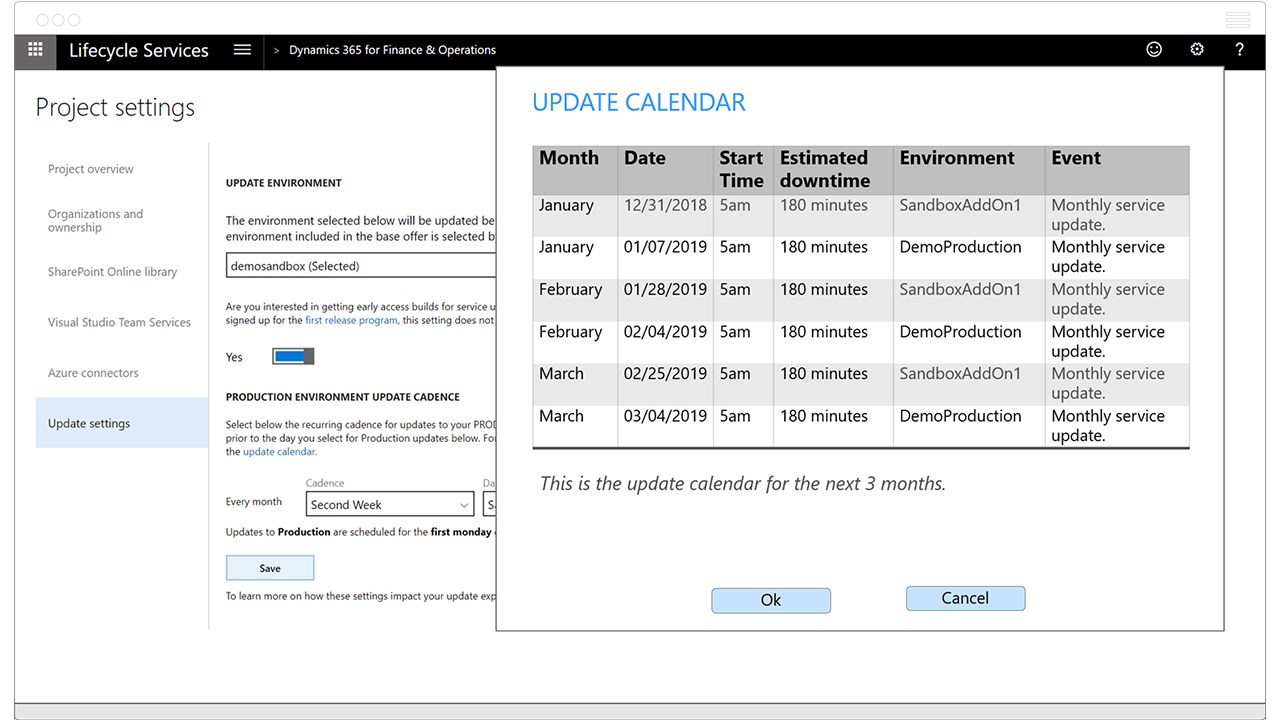Click the Update settings sidebar item
Viewport: 1280px width, 720px height.
point(89,423)
